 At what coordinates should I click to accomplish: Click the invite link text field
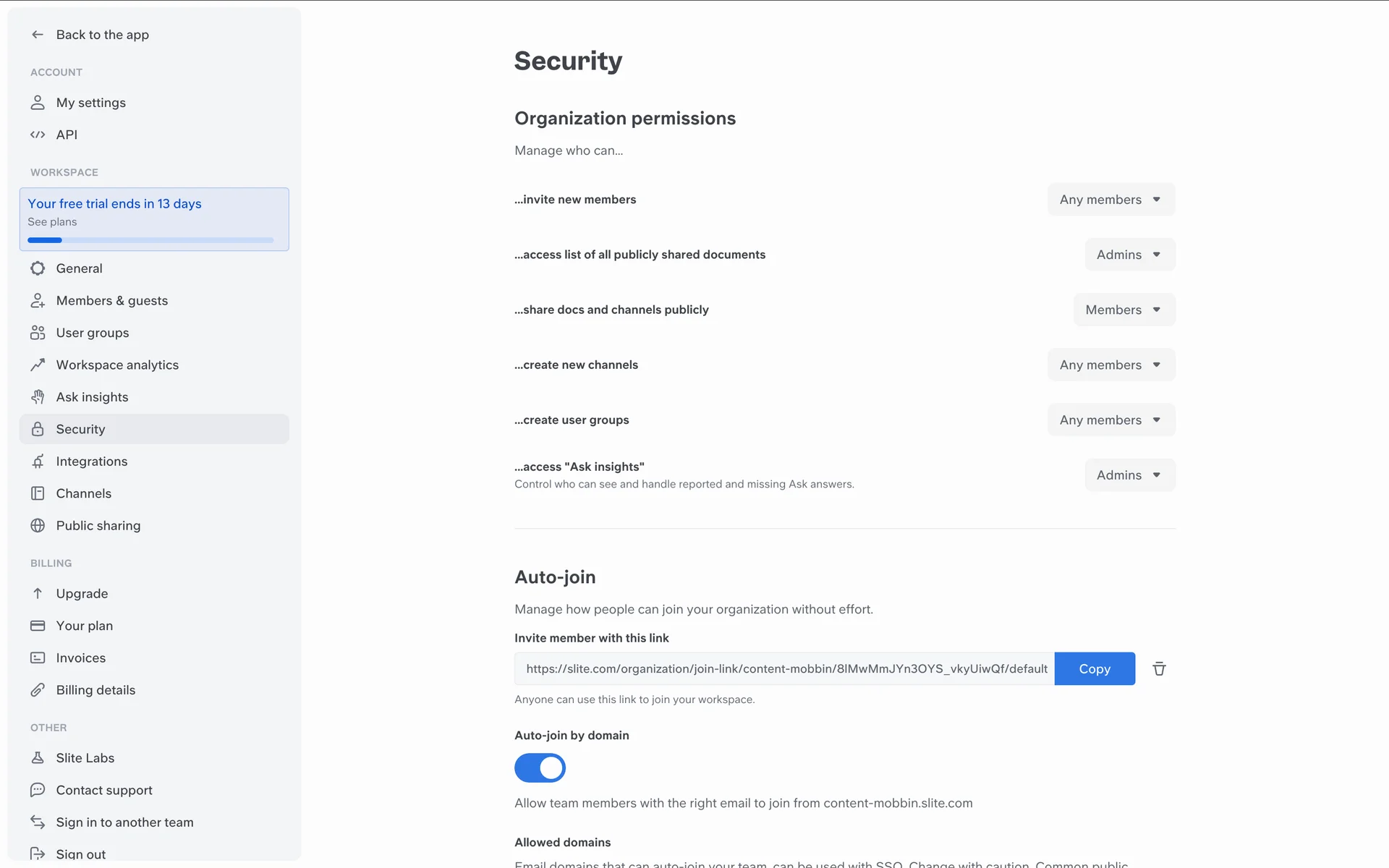[784, 669]
